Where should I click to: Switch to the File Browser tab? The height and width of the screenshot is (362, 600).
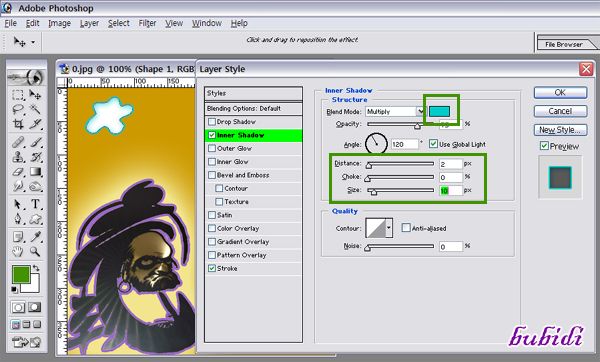tap(564, 44)
